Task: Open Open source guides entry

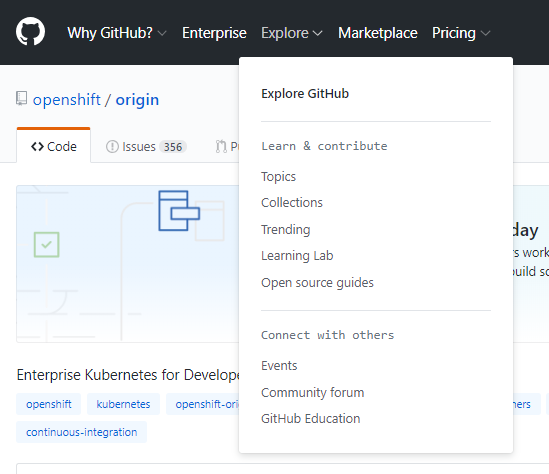Action: [x=317, y=283]
